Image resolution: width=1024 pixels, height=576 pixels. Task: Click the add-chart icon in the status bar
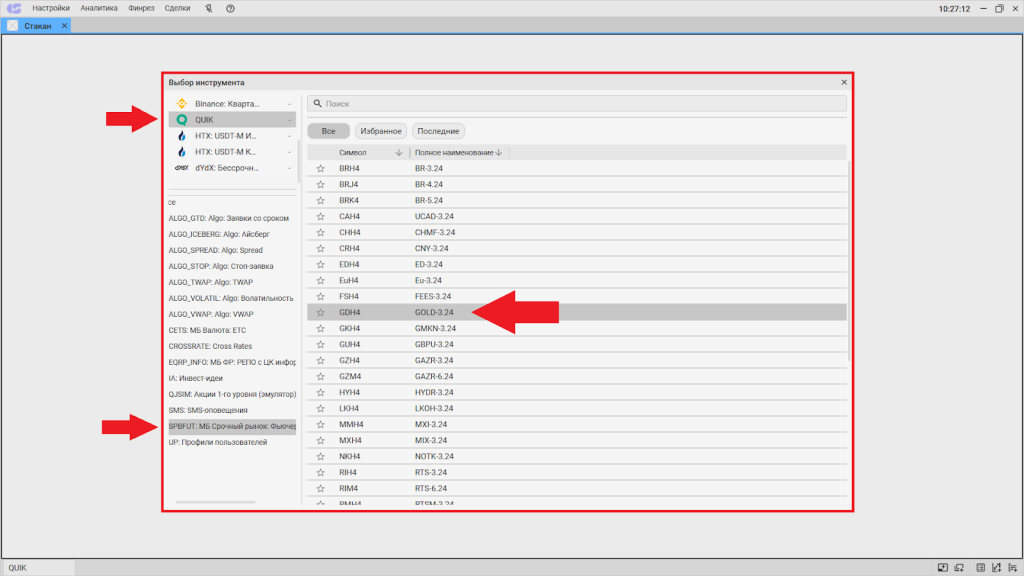tap(996, 568)
